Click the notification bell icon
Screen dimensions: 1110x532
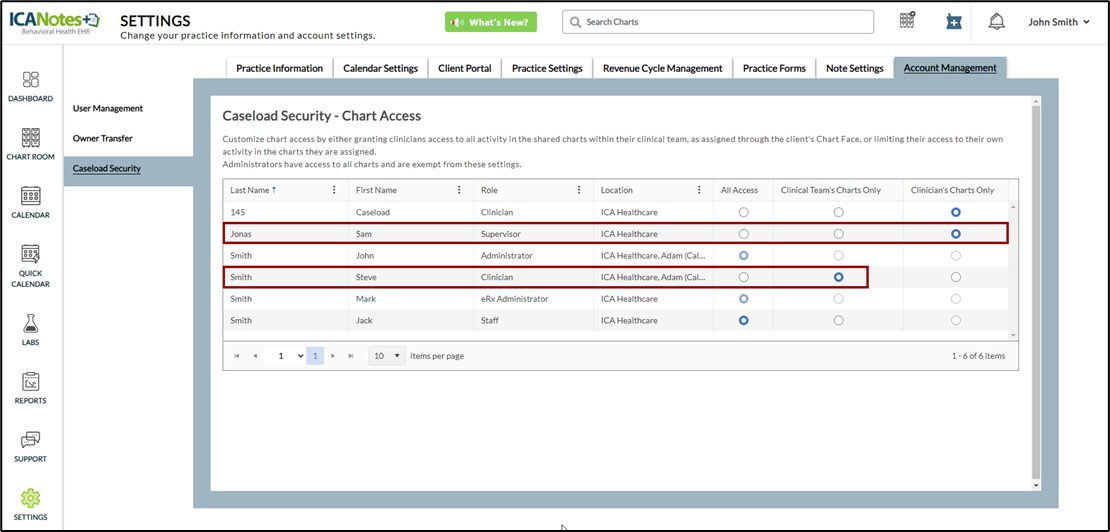[x=996, y=22]
